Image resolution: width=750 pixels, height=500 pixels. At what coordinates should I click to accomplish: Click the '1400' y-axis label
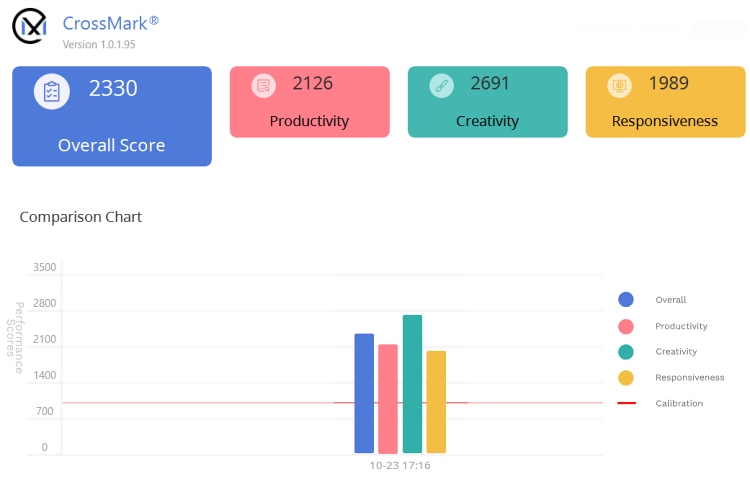(44, 375)
